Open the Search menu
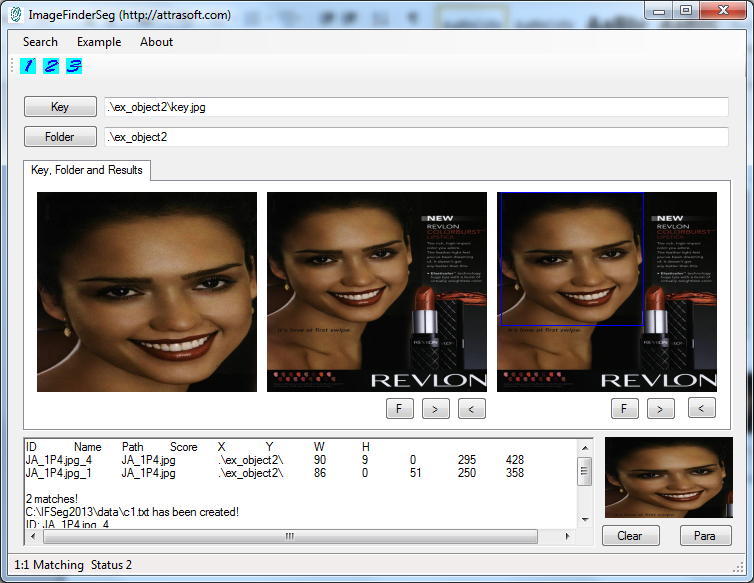 (x=40, y=42)
